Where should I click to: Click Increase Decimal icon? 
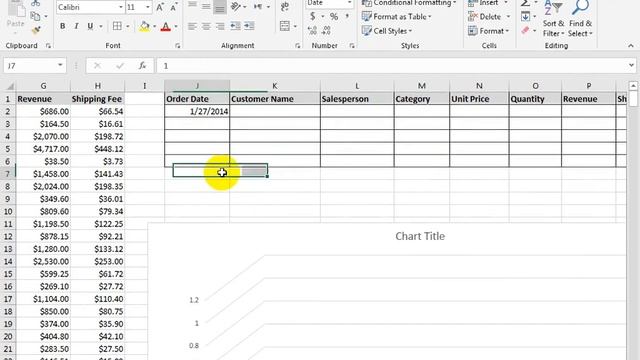[x=312, y=31]
